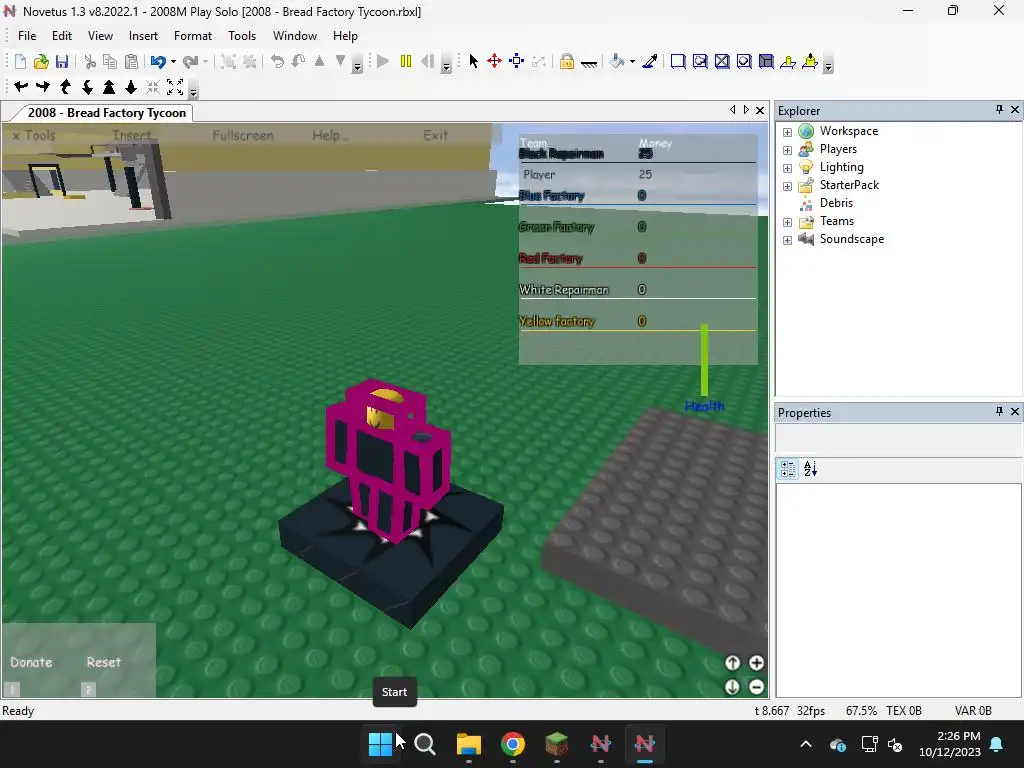This screenshot has width=1024, height=768.
Task: Click the camera zoom in plus button
Action: point(756,663)
